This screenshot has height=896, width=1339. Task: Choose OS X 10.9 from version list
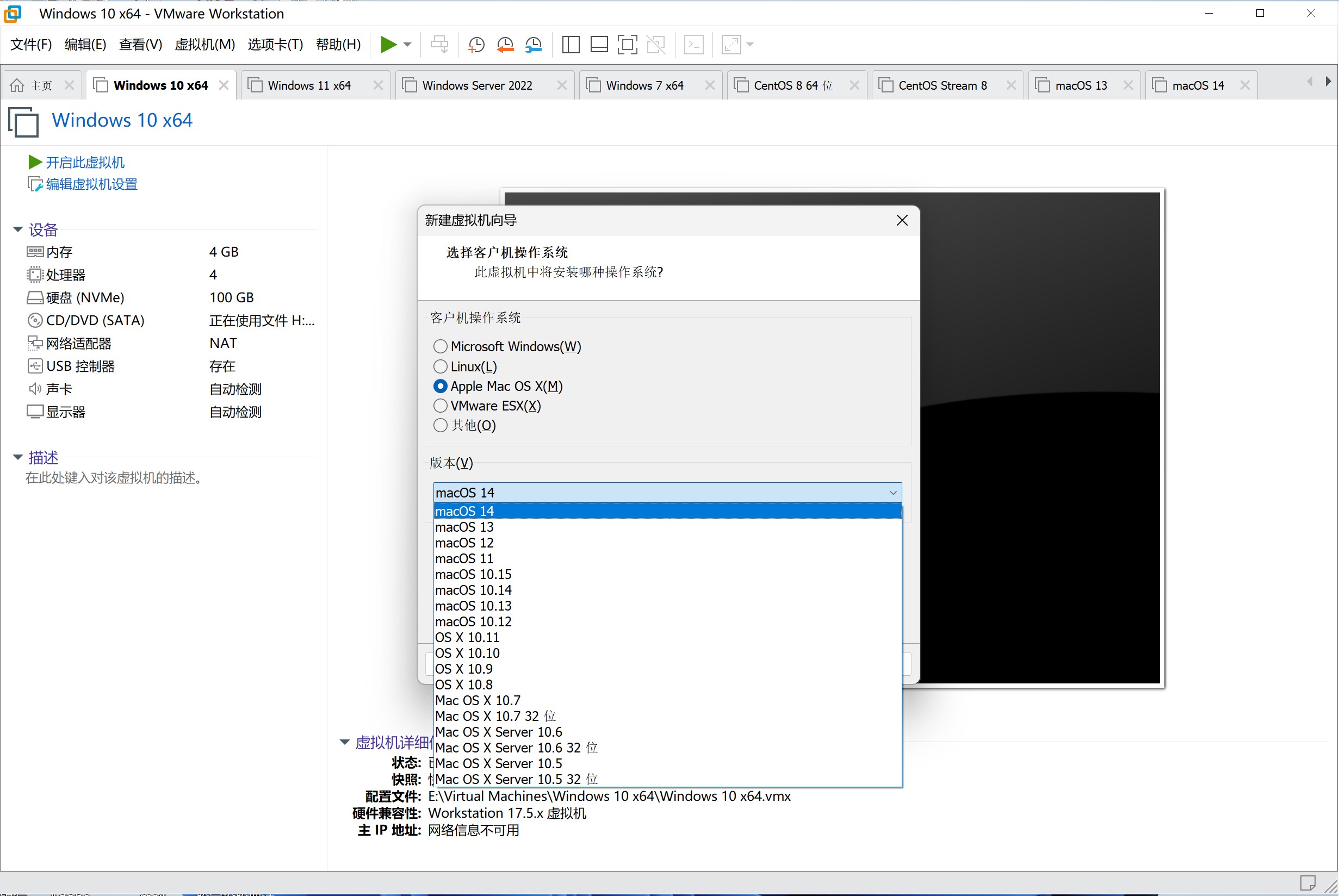coord(667,669)
